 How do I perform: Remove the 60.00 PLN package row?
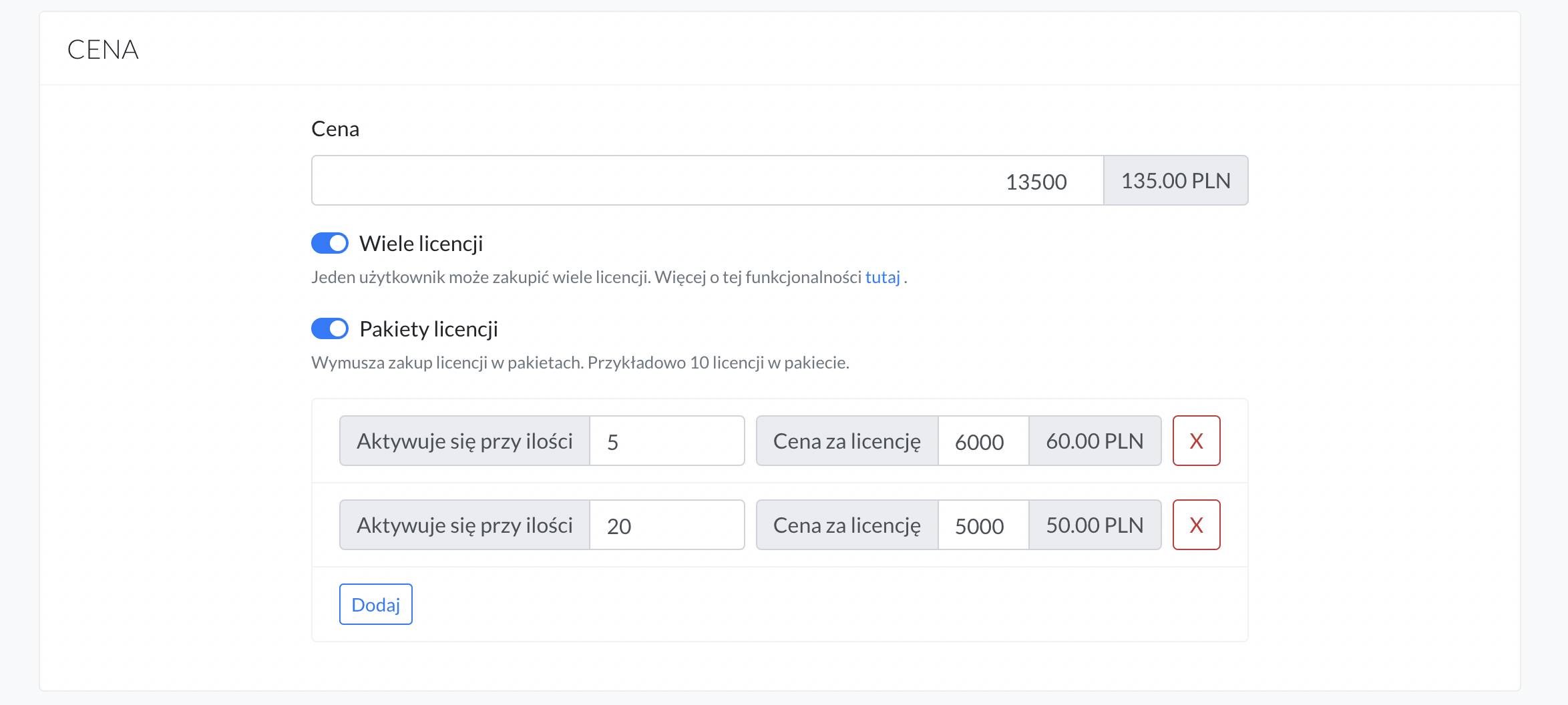(1197, 441)
